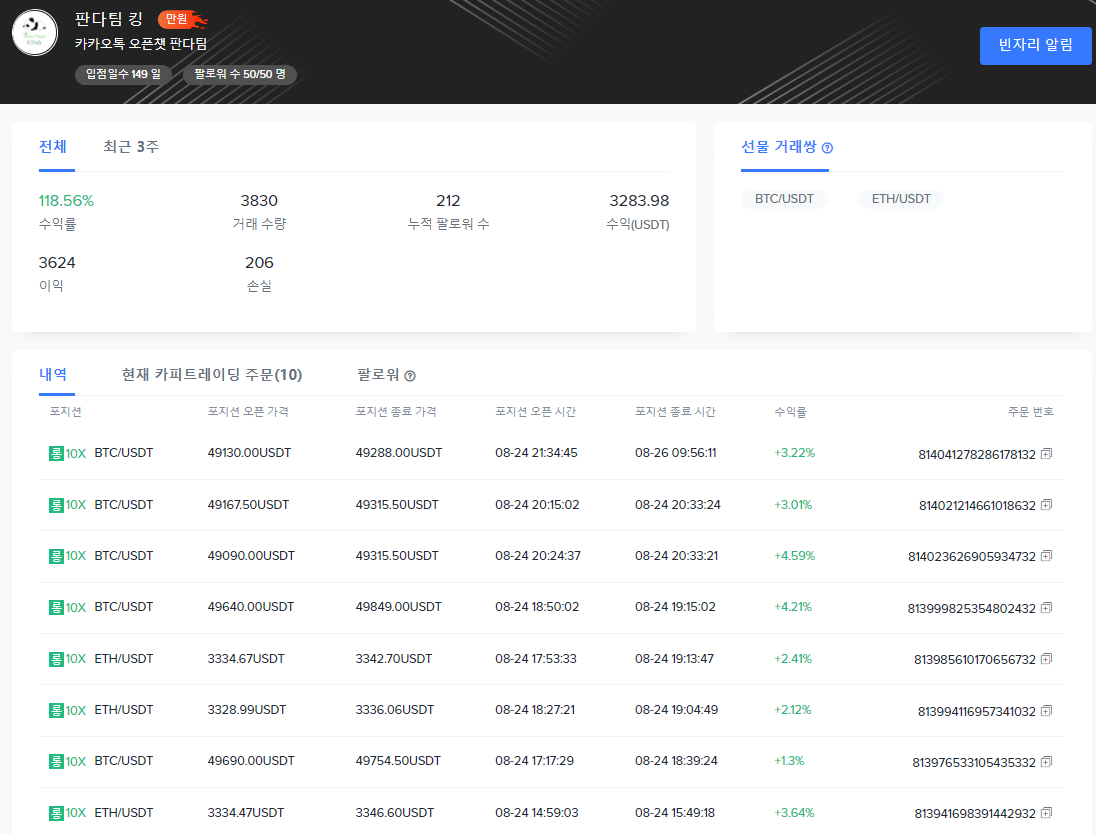Click the 팔로워 수 50/50 명 badge
Screen dimensions: 1096x834
[x=240, y=74]
